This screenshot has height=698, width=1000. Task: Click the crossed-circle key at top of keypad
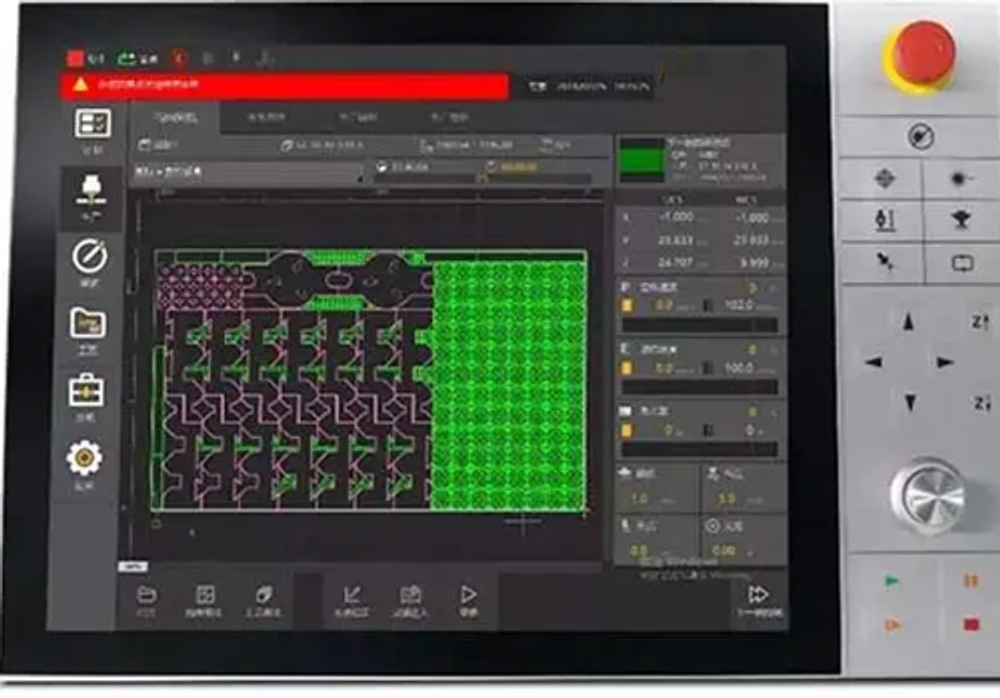click(920, 136)
